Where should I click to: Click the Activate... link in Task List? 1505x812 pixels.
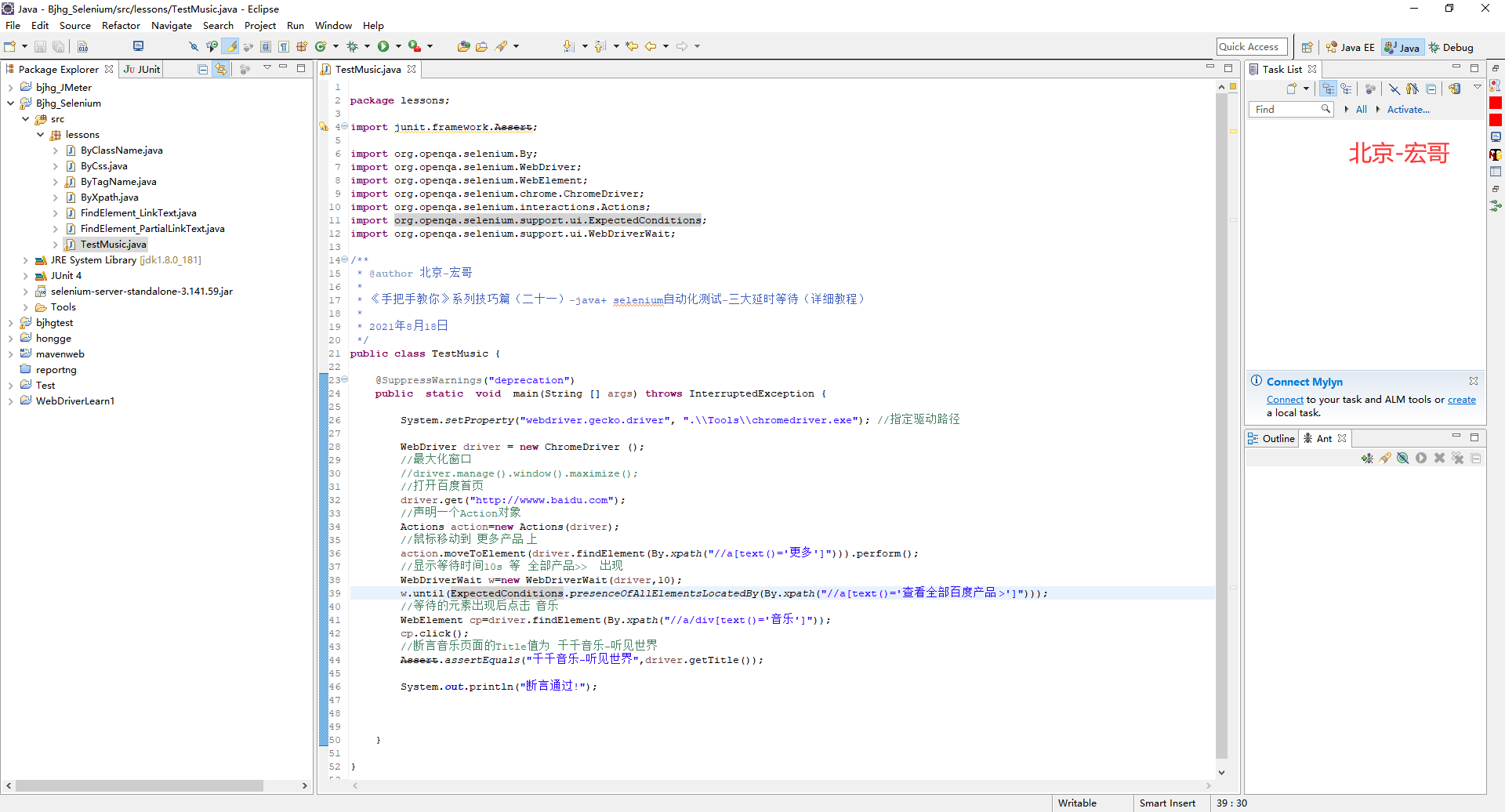pyautogui.click(x=1407, y=110)
